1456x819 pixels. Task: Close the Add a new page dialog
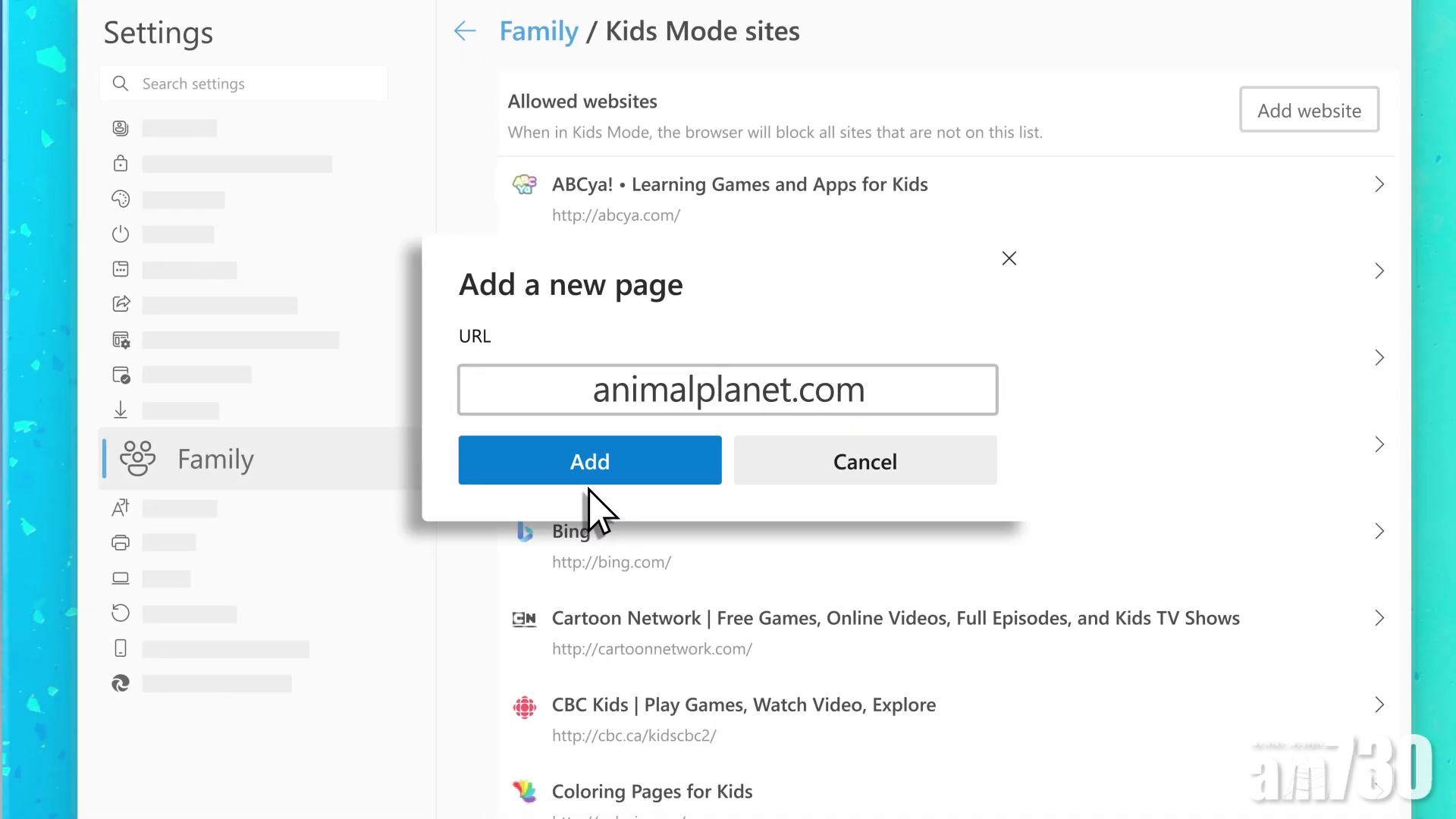pos(1009,259)
